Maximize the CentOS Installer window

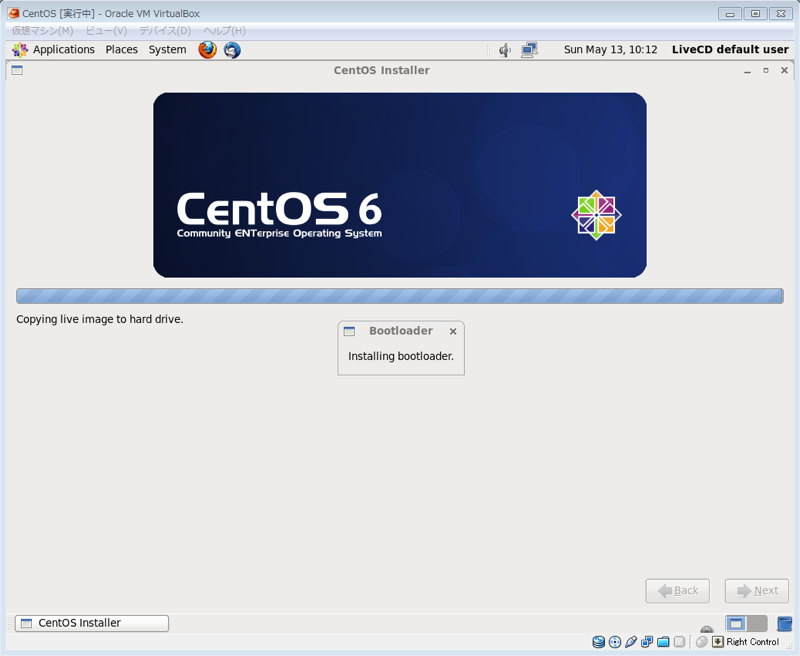tap(766, 70)
